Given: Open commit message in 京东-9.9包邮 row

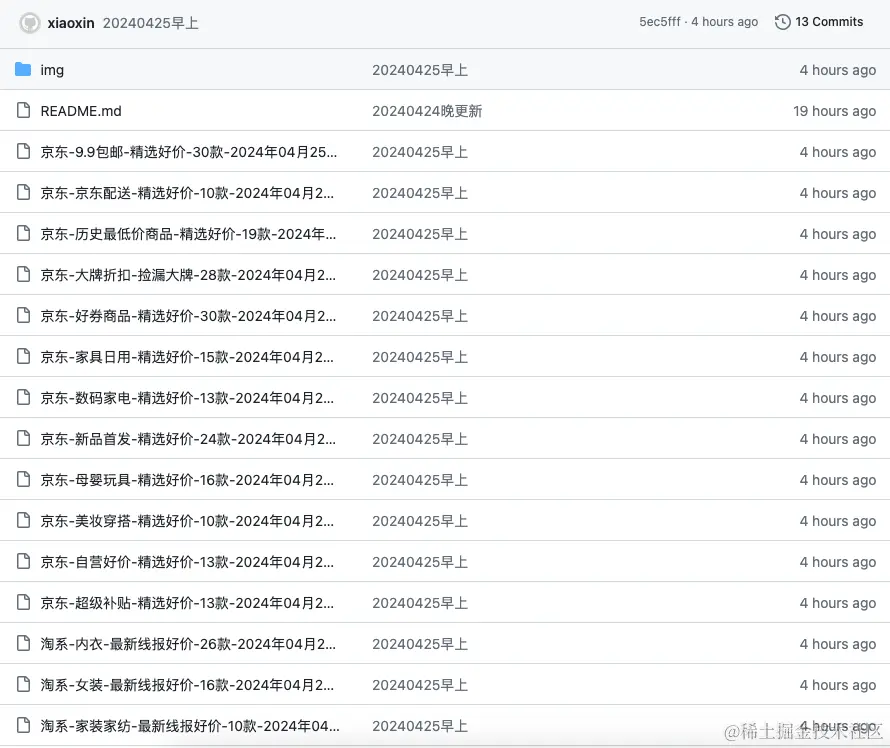Looking at the screenshot, I should click(420, 152).
